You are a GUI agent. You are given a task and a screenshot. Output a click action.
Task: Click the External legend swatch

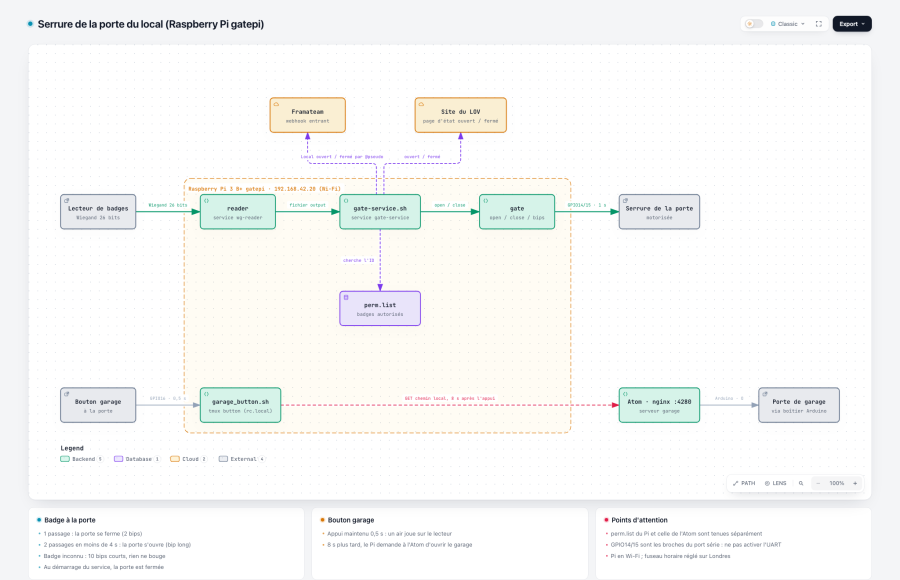[223, 459]
